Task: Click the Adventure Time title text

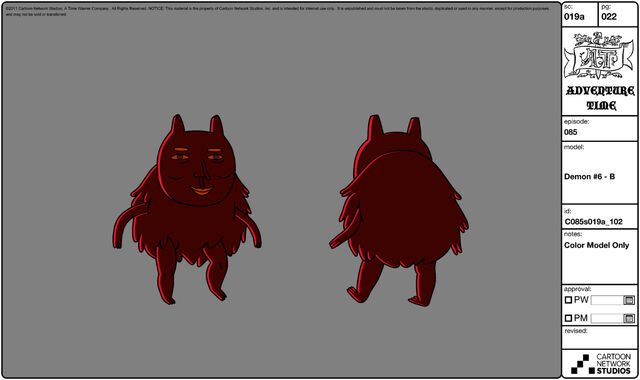Action: coord(600,98)
